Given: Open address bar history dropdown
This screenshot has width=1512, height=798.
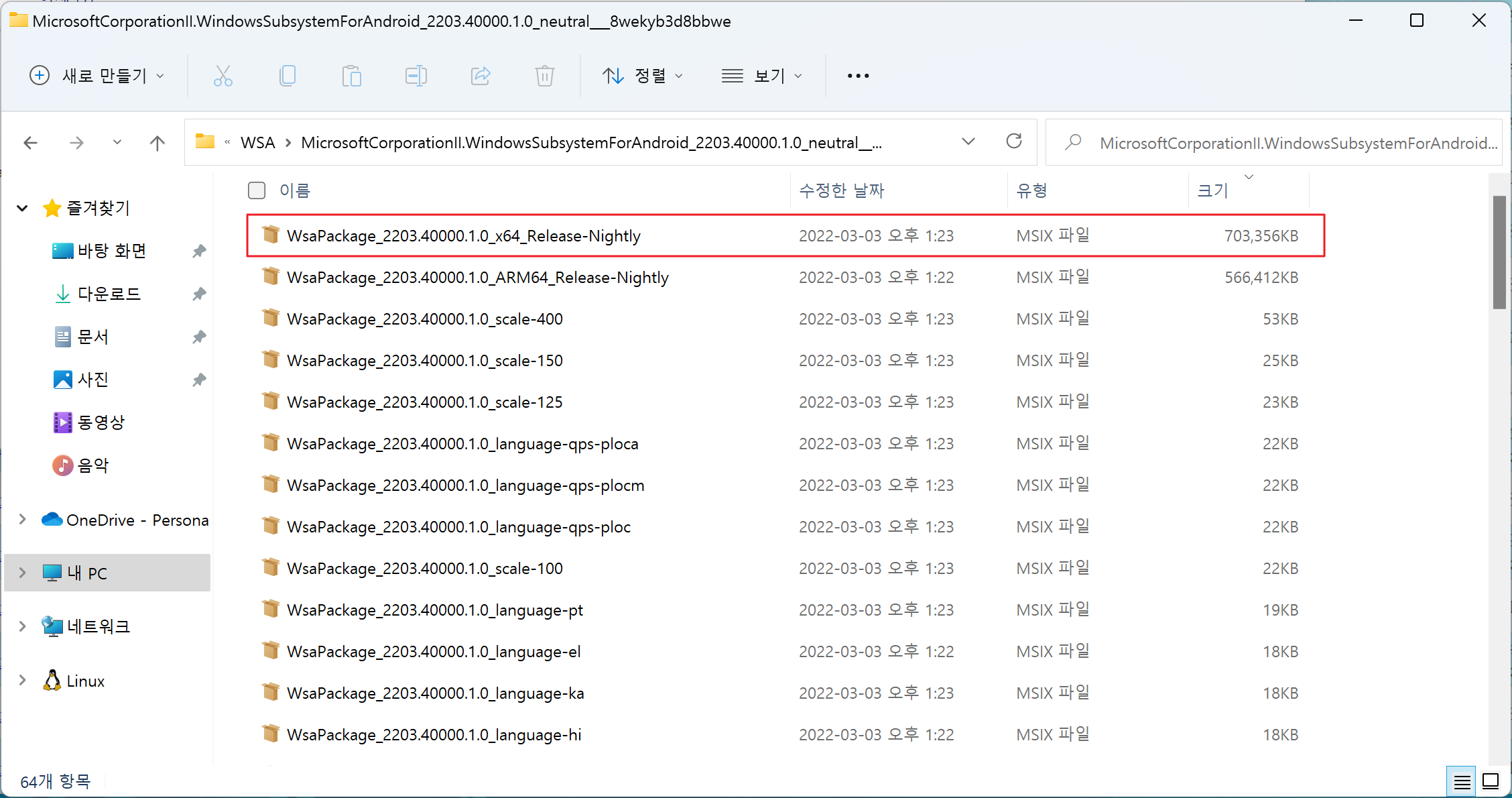Looking at the screenshot, I should pyautogui.click(x=968, y=141).
